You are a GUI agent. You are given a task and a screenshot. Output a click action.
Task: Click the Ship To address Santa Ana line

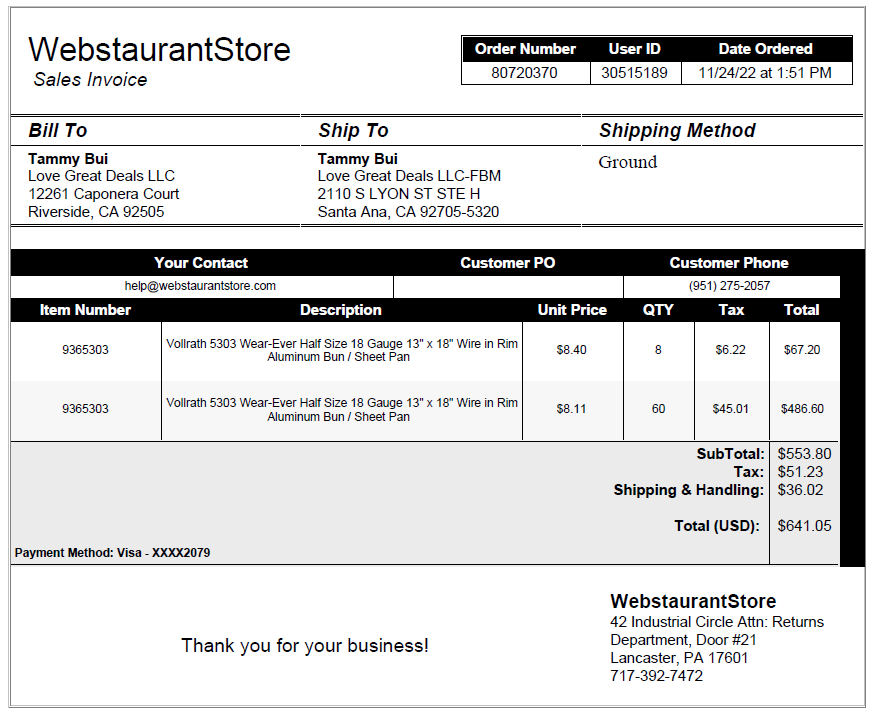coord(408,212)
